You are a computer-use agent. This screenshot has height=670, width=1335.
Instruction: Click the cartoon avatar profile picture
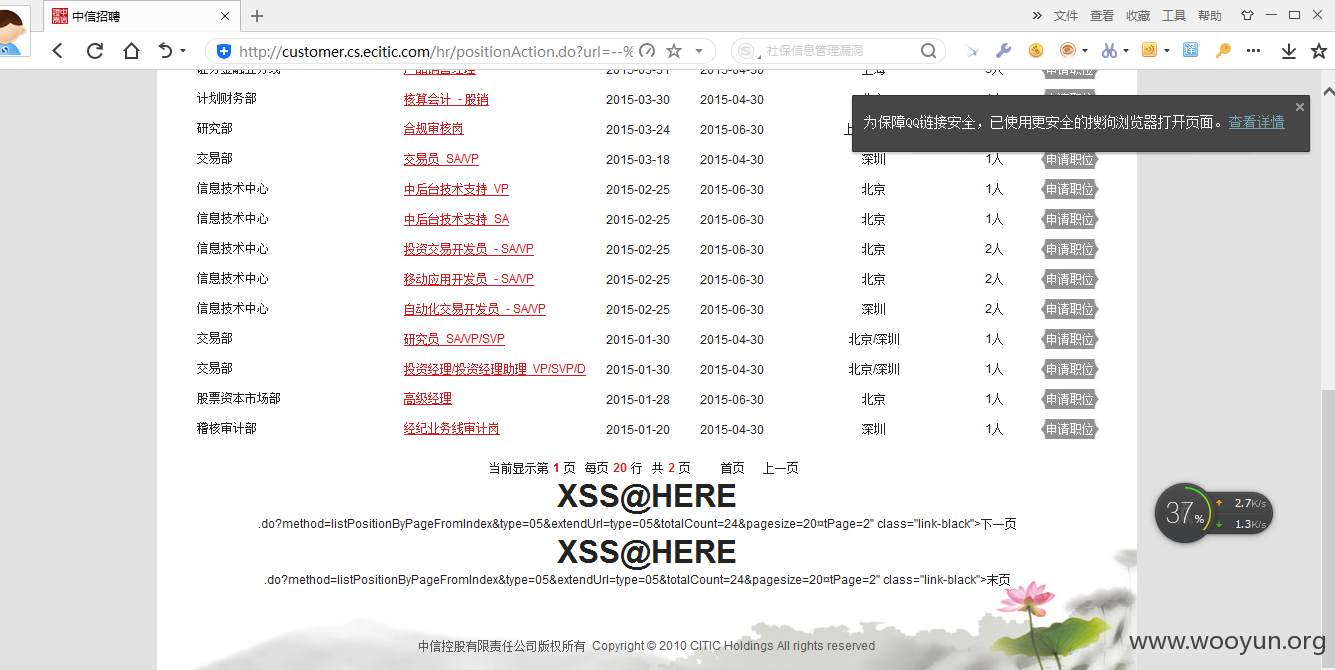coord(14,30)
